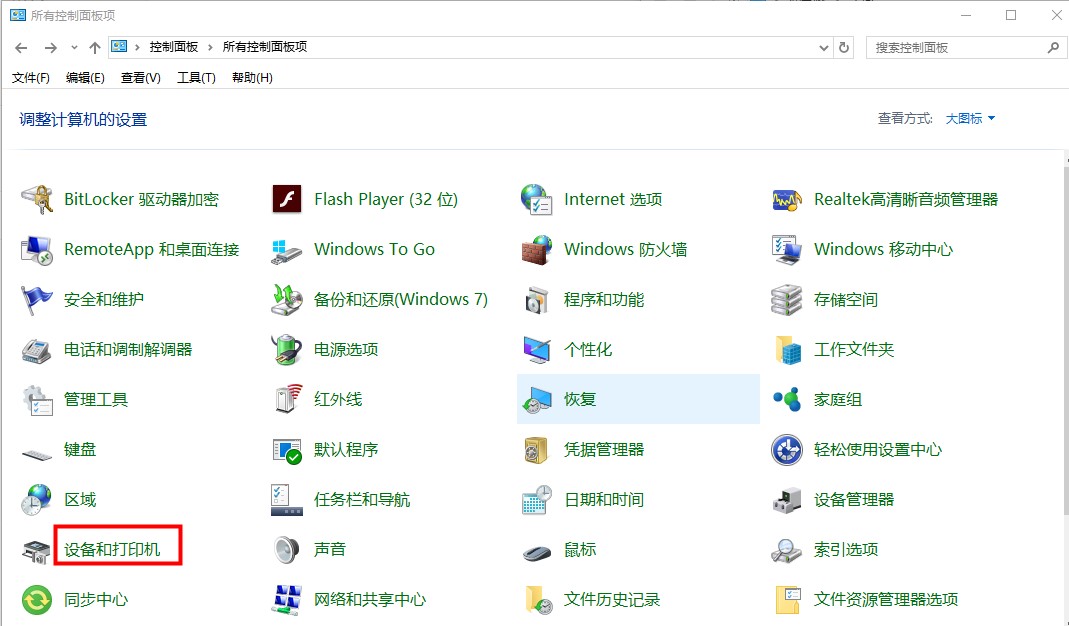The width and height of the screenshot is (1069, 626).
Task: Expand the 大图标 view mode dropdown
Action: (x=970, y=119)
